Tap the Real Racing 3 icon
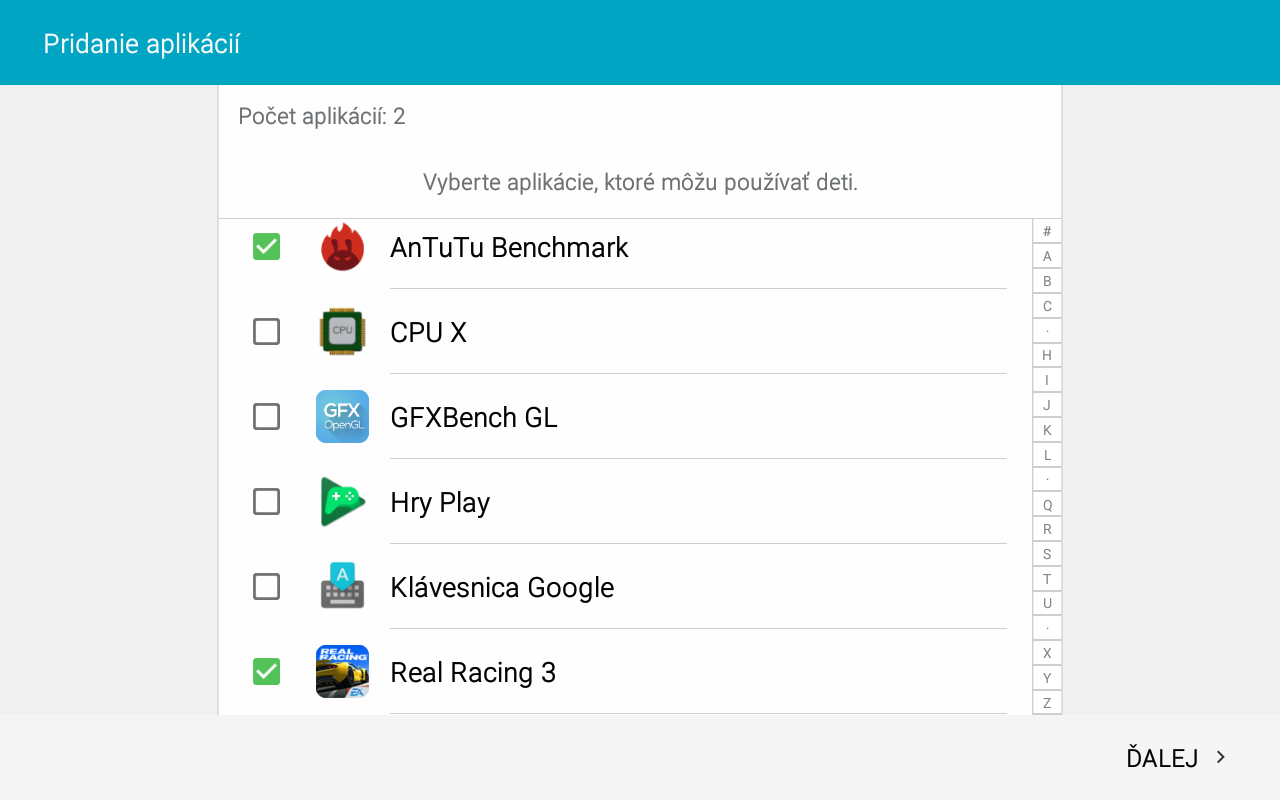The image size is (1280, 800). pyautogui.click(x=342, y=672)
